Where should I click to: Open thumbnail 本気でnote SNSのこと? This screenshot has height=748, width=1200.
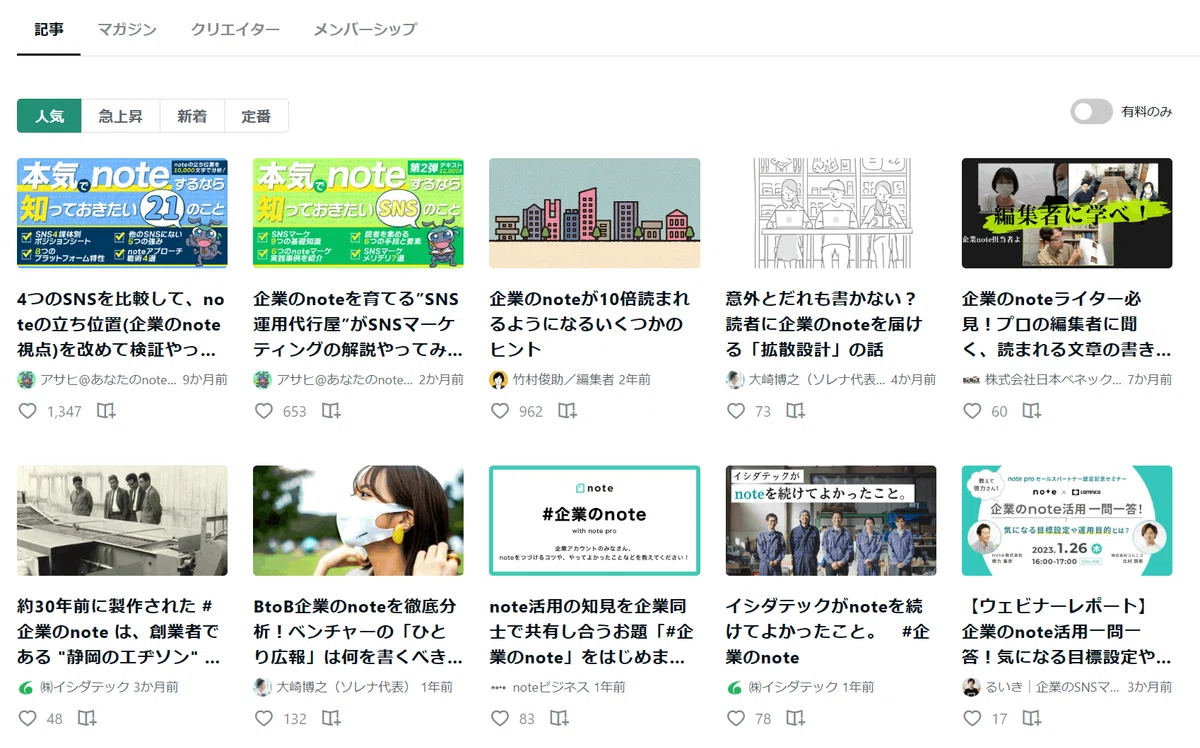pyautogui.click(x=358, y=213)
